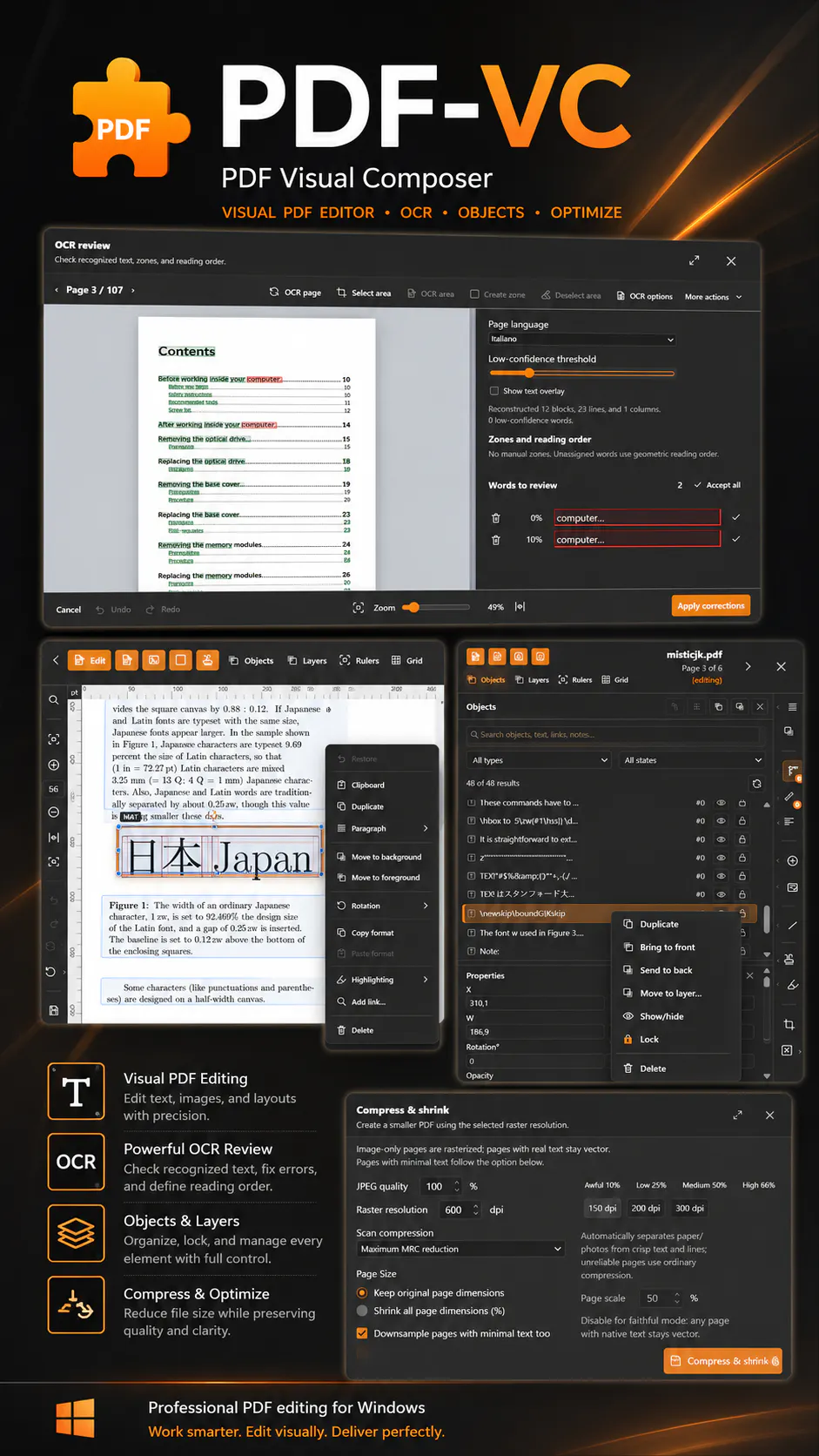Image resolution: width=819 pixels, height=1456 pixels.
Task: Adjust the Low-confidence threshold slider
Action: 528,374
